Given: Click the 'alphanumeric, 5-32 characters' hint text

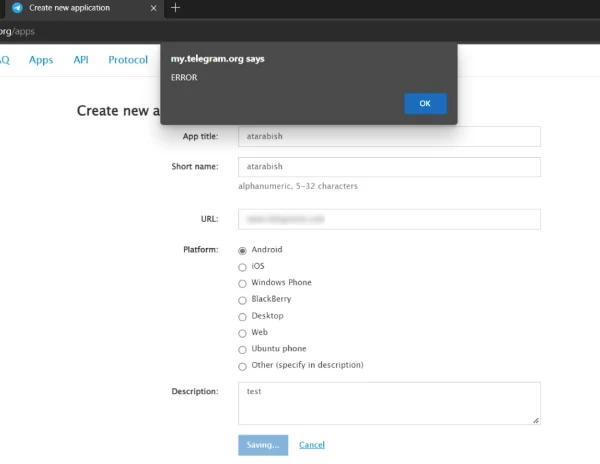Looking at the screenshot, I should pyautogui.click(x=298, y=186).
